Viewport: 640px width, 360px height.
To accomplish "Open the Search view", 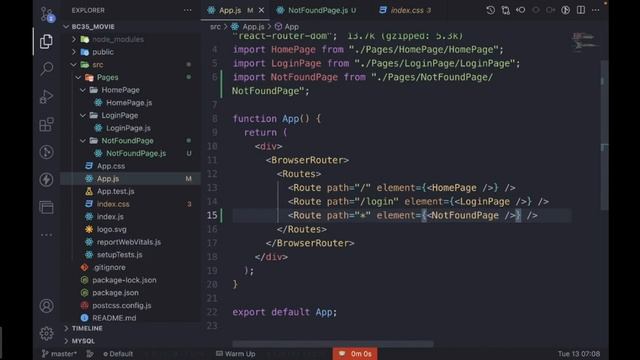I will 47,69.
